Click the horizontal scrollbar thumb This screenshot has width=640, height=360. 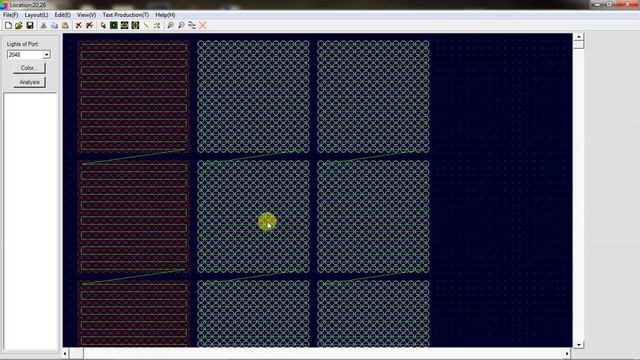click(x=76, y=353)
